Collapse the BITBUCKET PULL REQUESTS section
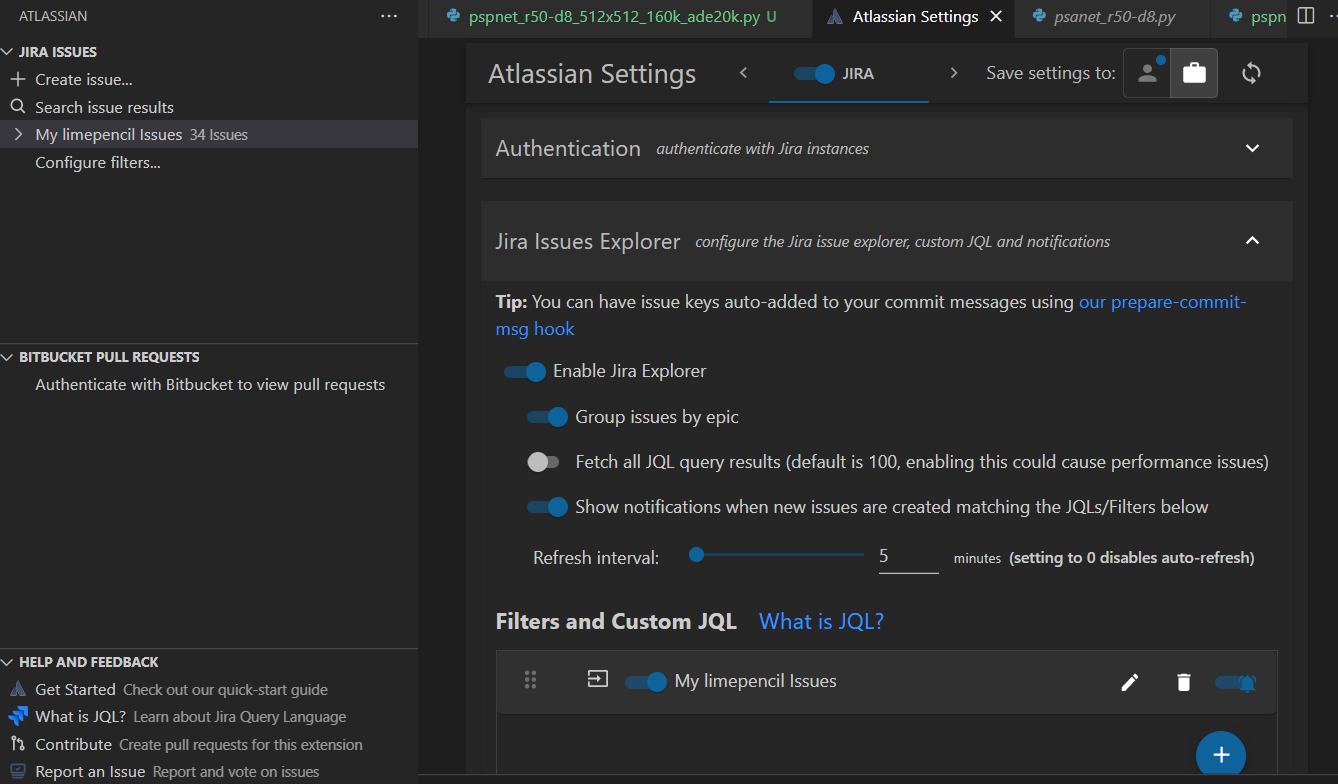 (x=8, y=357)
